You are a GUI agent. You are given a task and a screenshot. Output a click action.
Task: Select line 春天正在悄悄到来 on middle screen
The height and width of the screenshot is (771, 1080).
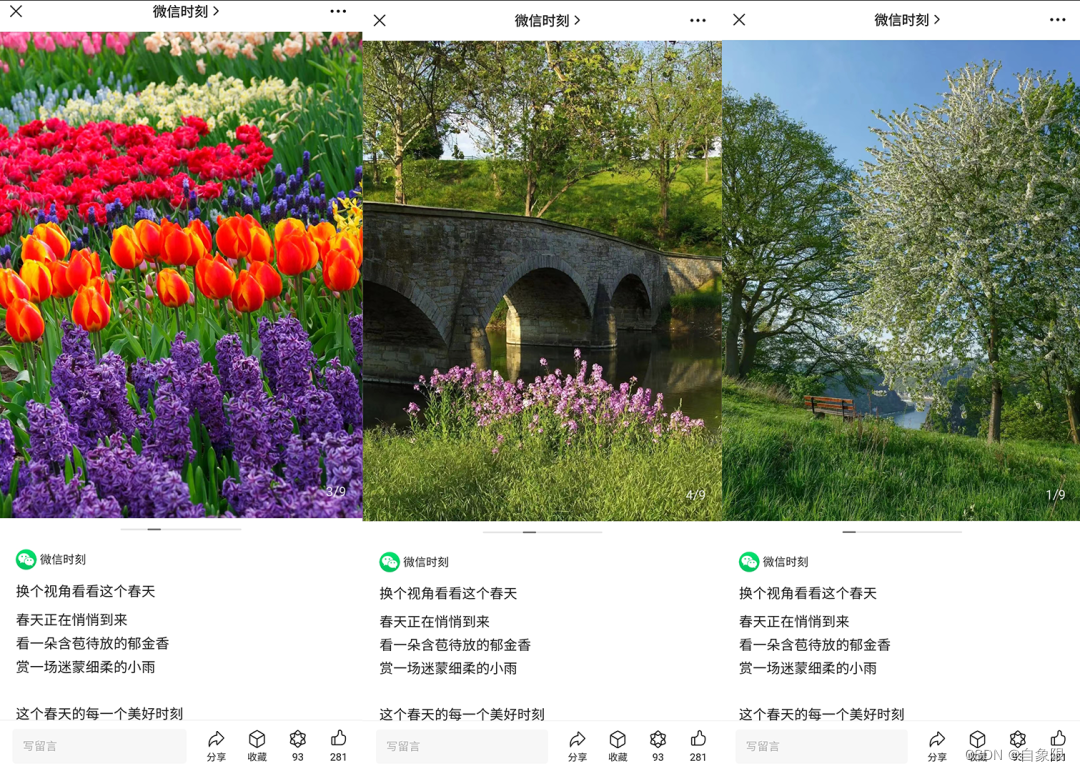[x=435, y=621]
